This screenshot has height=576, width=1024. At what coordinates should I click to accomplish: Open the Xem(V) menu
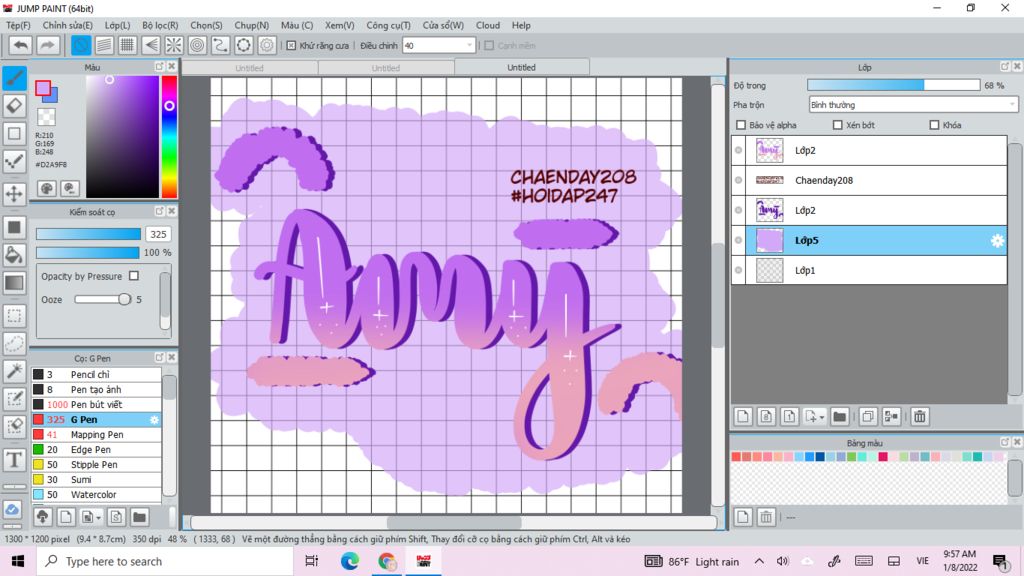[x=340, y=25]
